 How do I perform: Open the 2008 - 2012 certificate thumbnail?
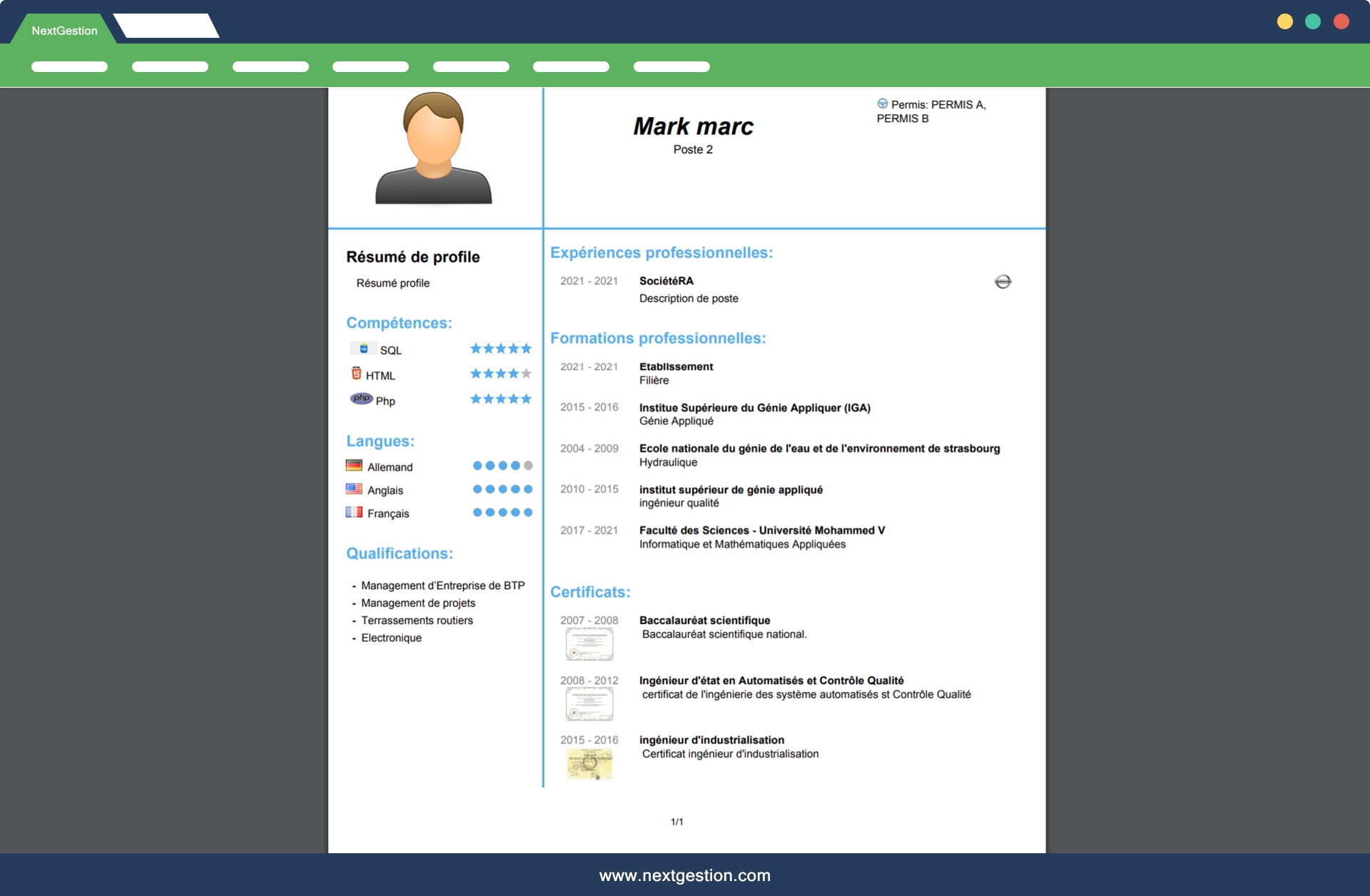coord(589,705)
